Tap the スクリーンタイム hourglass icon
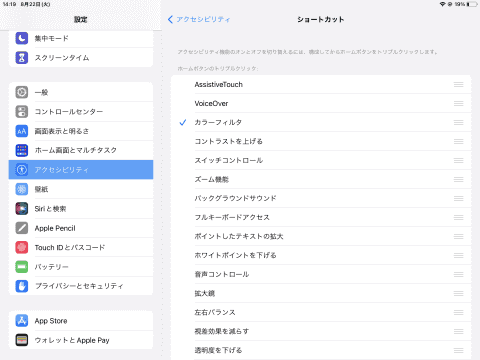 [x=22, y=58]
